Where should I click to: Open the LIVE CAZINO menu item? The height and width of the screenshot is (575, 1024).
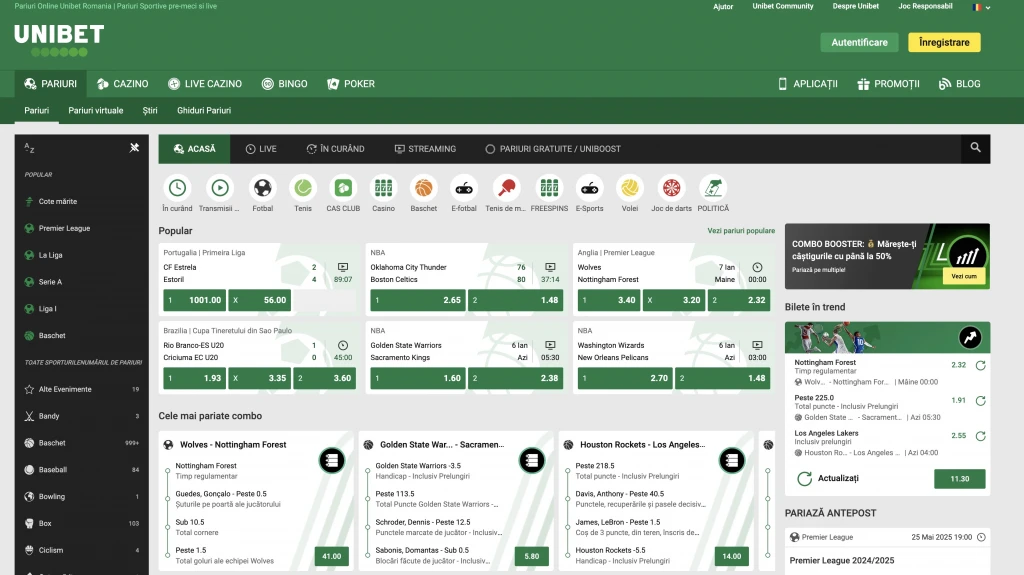pyautogui.click(x=205, y=84)
